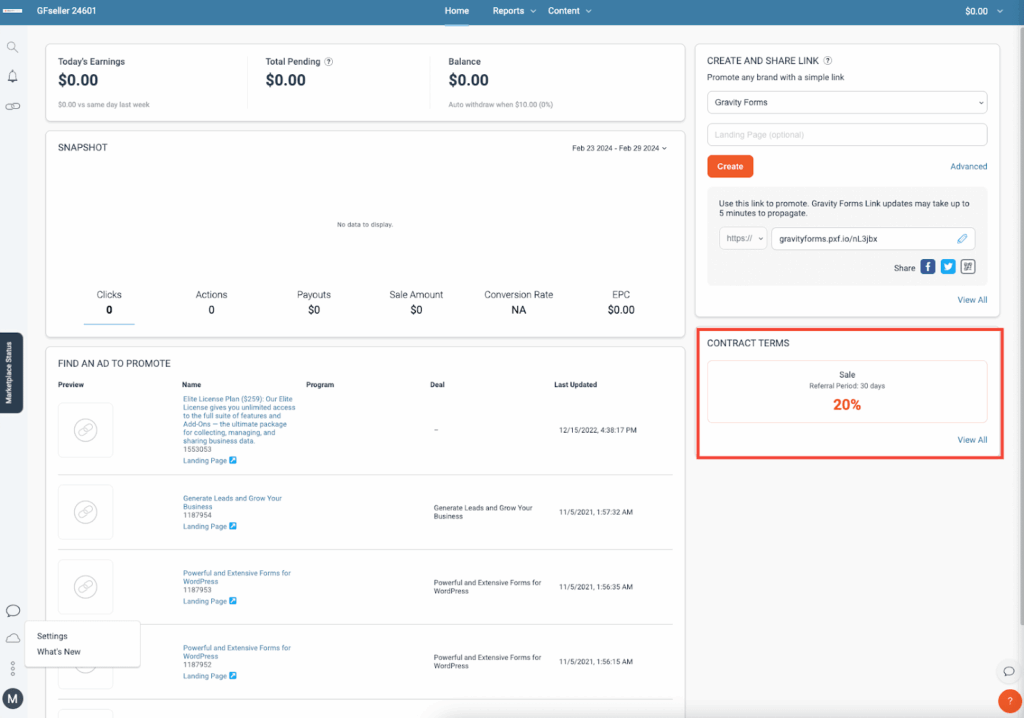Switch snapshot to the Clicks metric
Image resolution: width=1024 pixels, height=718 pixels.
[109, 302]
